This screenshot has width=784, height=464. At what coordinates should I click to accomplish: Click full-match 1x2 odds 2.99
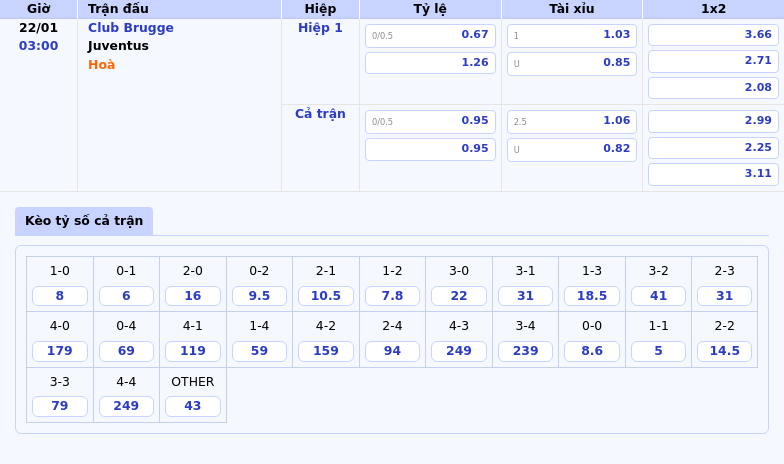tap(713, 121)
